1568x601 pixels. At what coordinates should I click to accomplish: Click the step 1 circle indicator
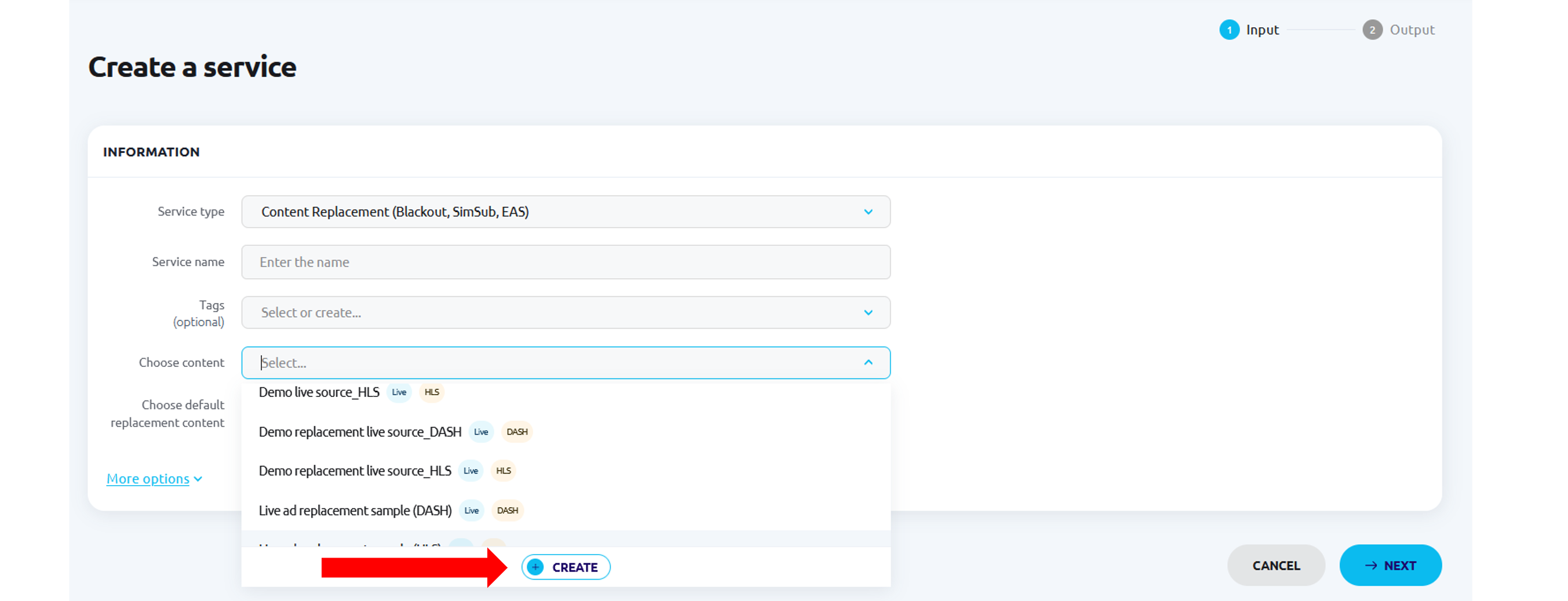(x=1229, y=30)
